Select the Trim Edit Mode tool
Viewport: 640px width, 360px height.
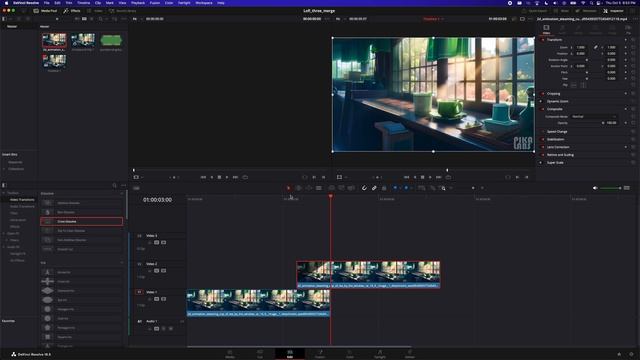(299, 188)
